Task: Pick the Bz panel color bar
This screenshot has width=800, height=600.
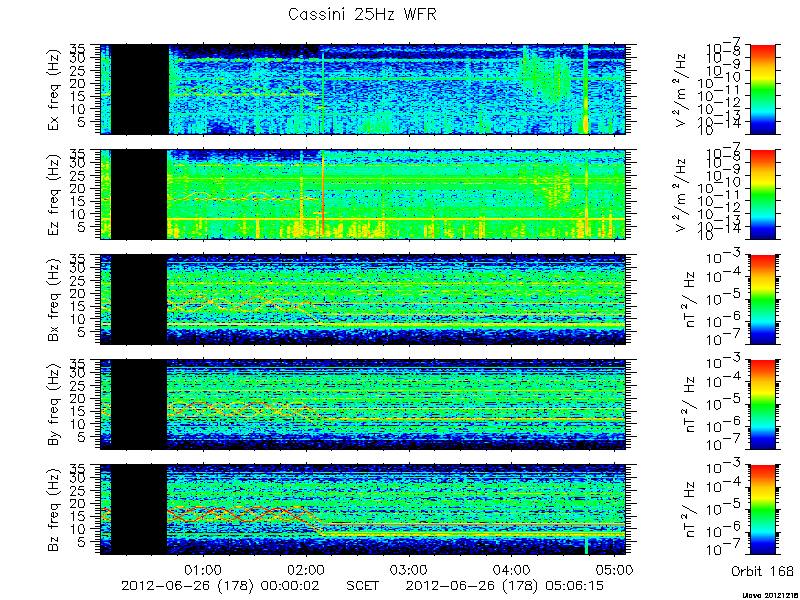Action: [x=762, y=510]
